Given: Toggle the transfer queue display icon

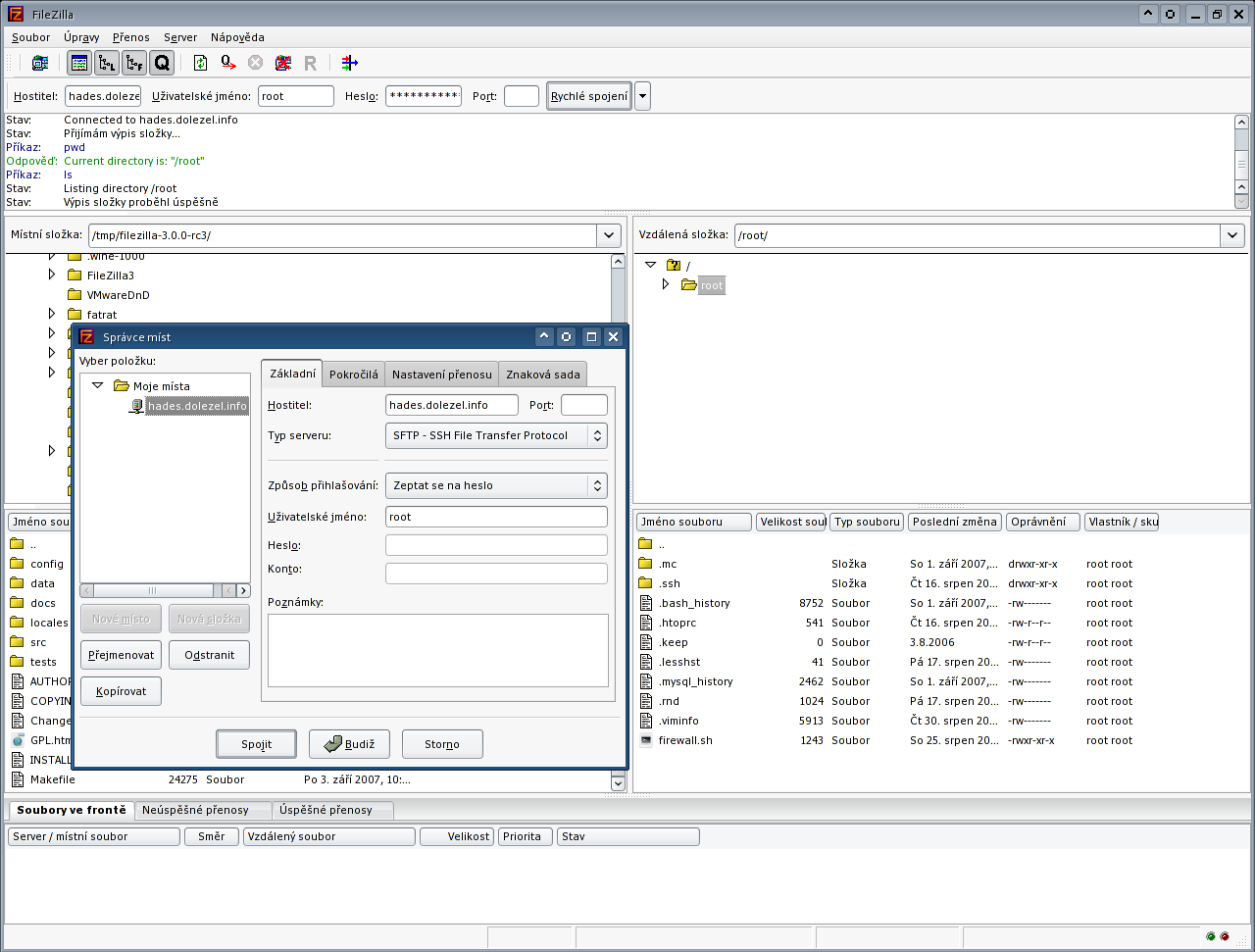Looking at the screenshot, I should (x=162, y=63).
